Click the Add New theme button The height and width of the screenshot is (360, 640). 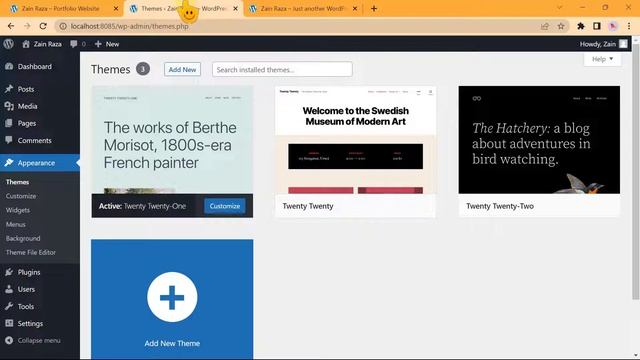(182, 69)
